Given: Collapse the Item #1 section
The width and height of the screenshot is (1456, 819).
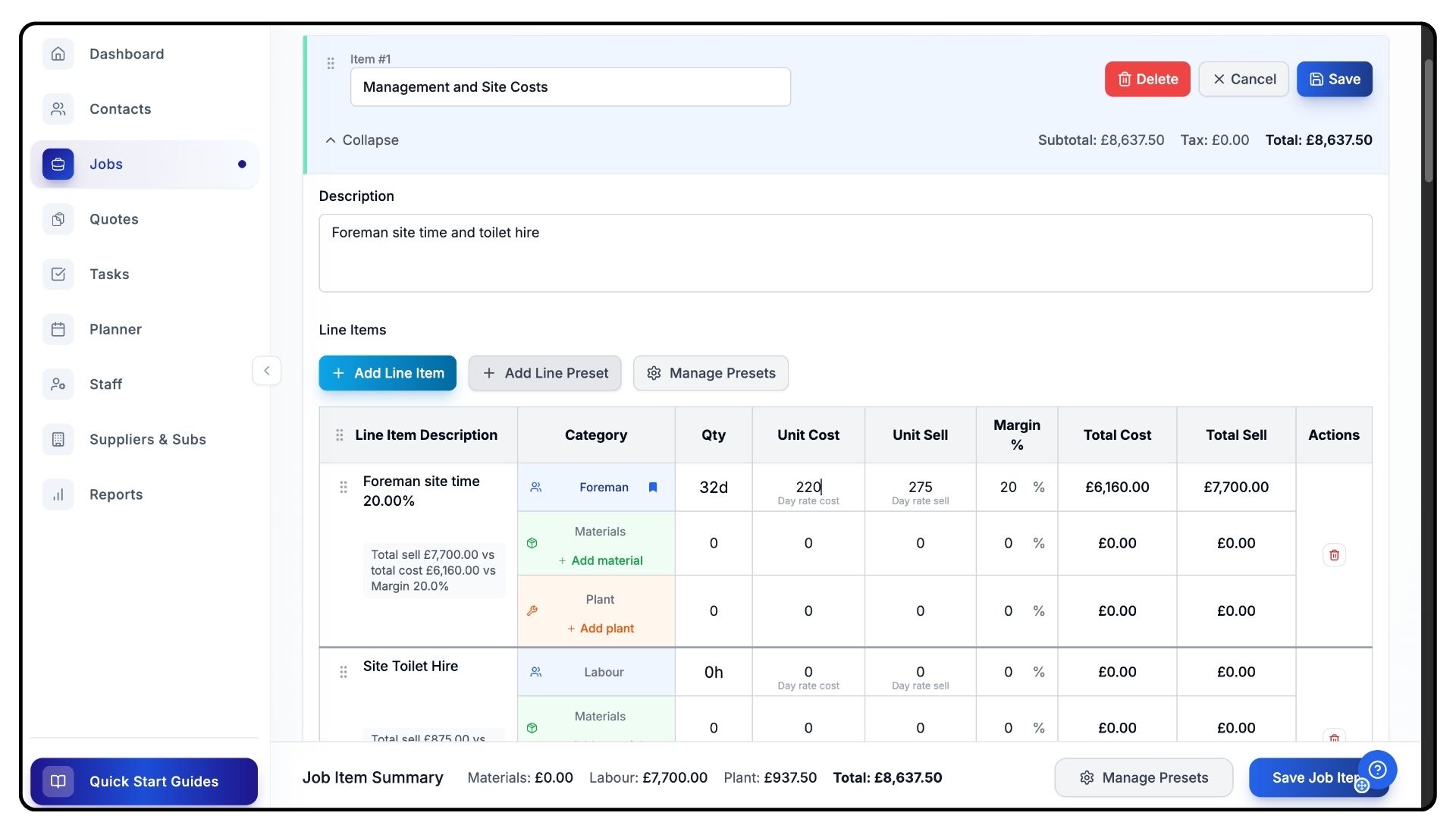Looking at the screenshot, I should 362,140.
